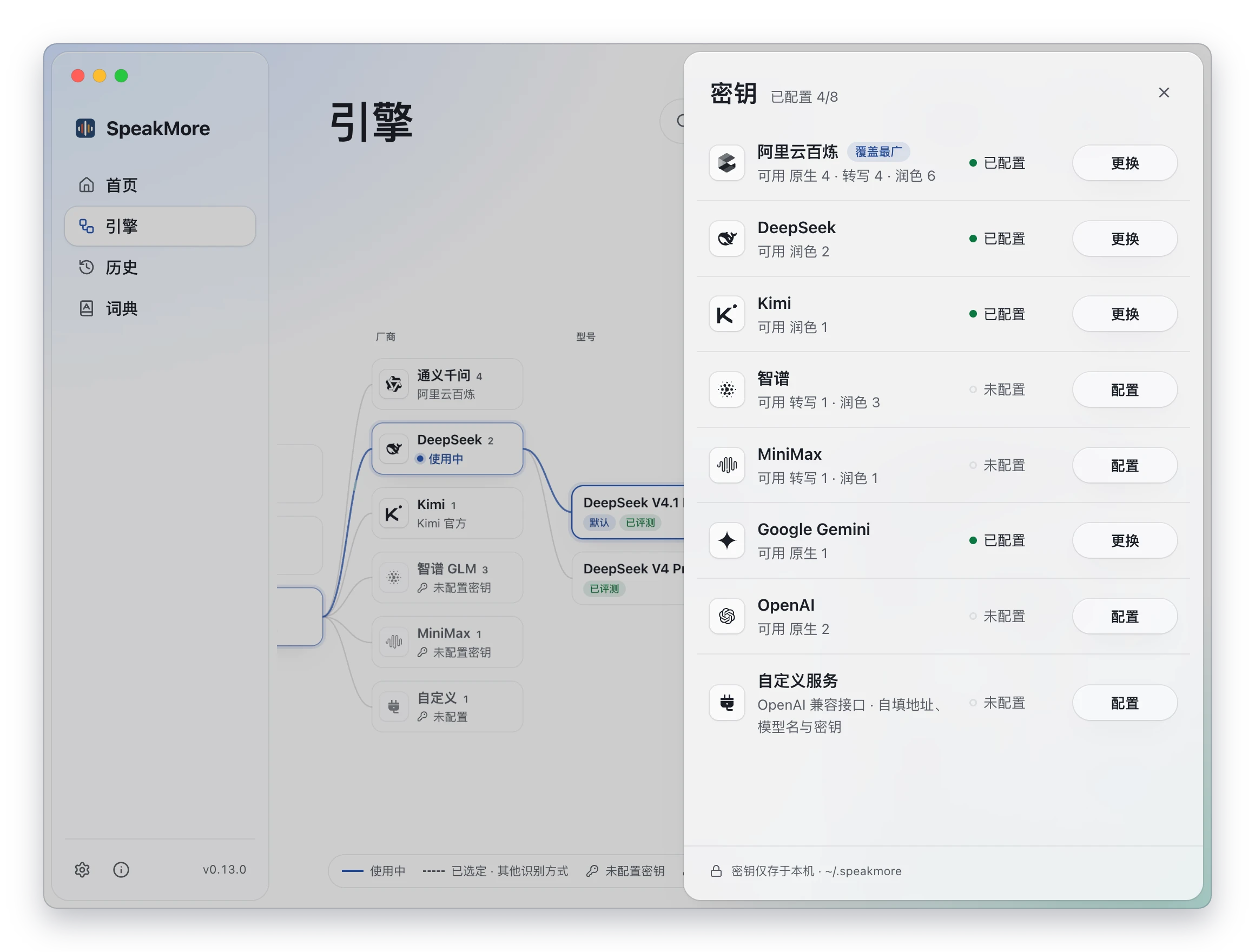Select the DeepSeek vendor node
The height and width of the screenshot is (952, 1255).
(447, 448)
